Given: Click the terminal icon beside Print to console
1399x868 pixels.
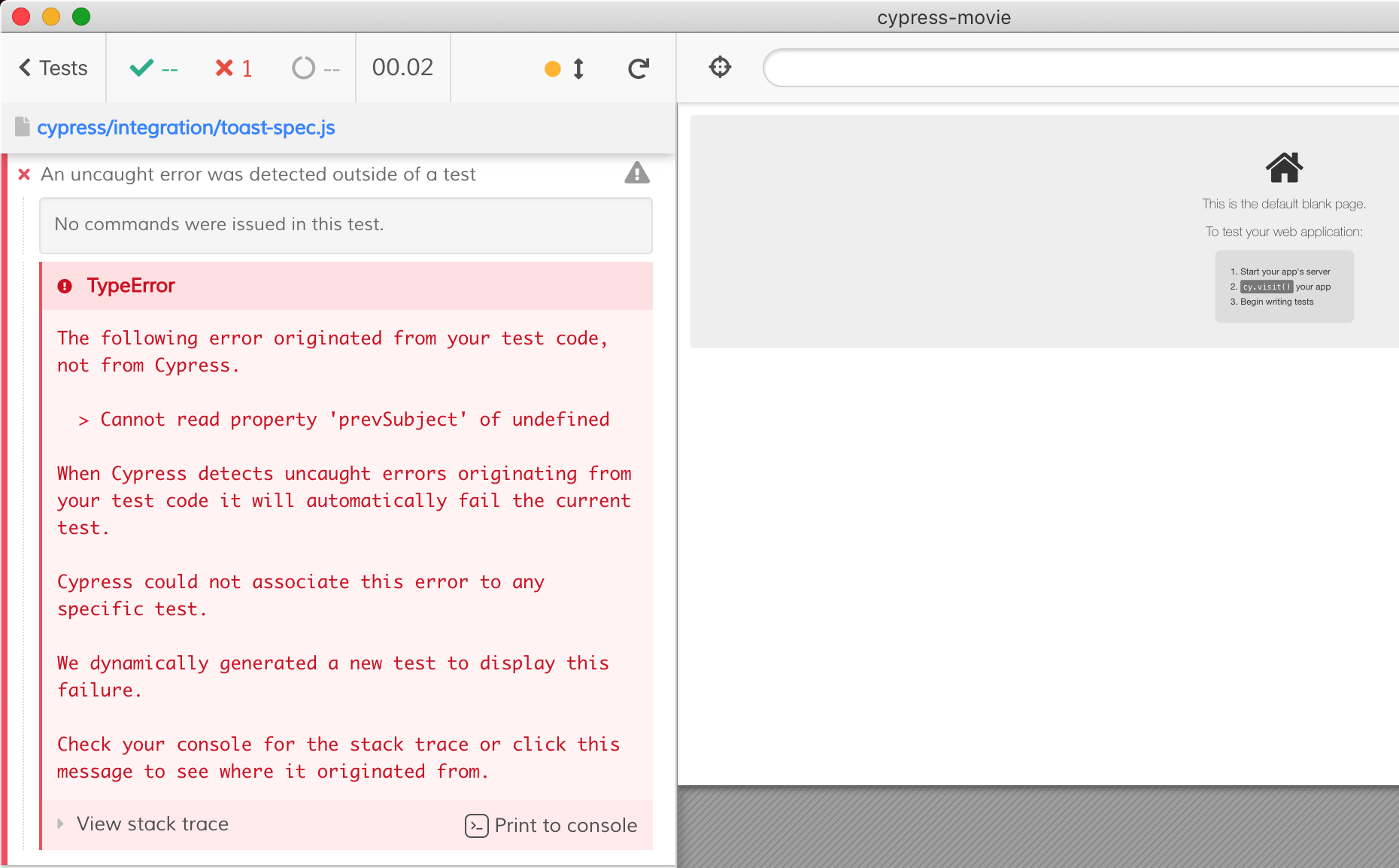Looking at the screenshot, I should click(476, 826).
